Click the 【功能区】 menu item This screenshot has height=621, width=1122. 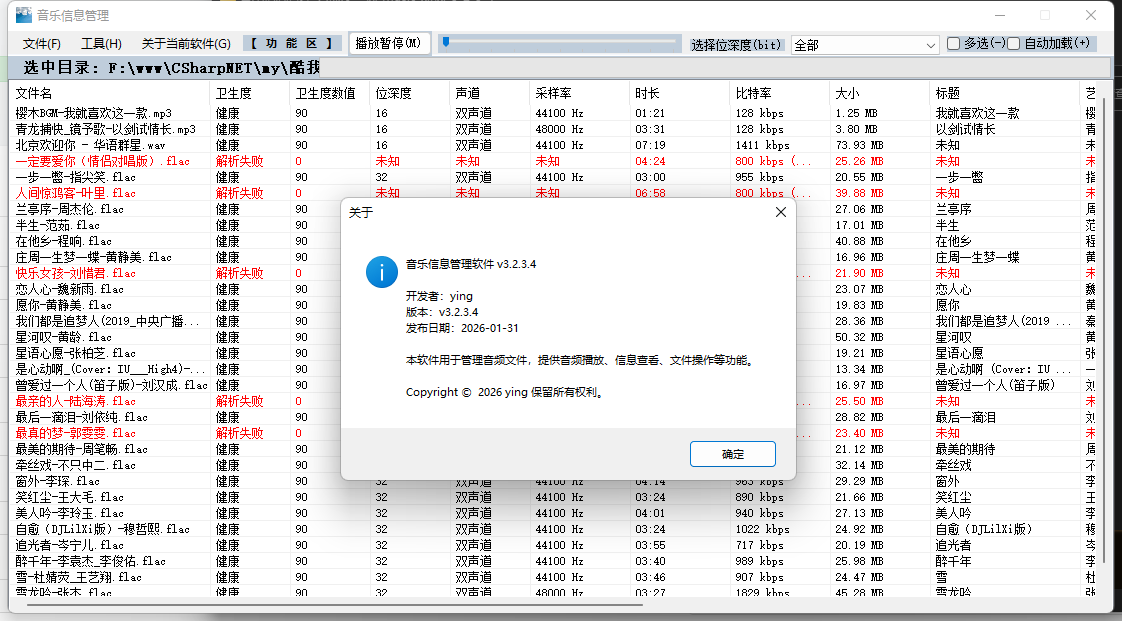click(291, 44)
